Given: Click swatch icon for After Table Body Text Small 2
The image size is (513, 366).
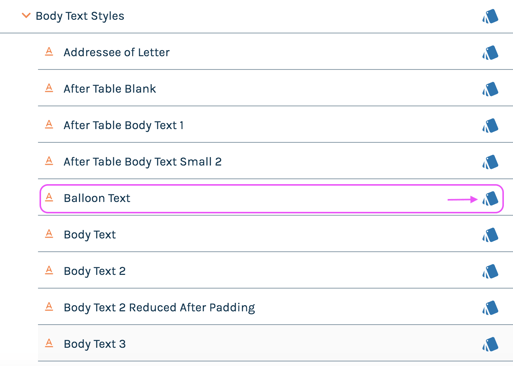Looking at the screenshot, I should [490, 162].
